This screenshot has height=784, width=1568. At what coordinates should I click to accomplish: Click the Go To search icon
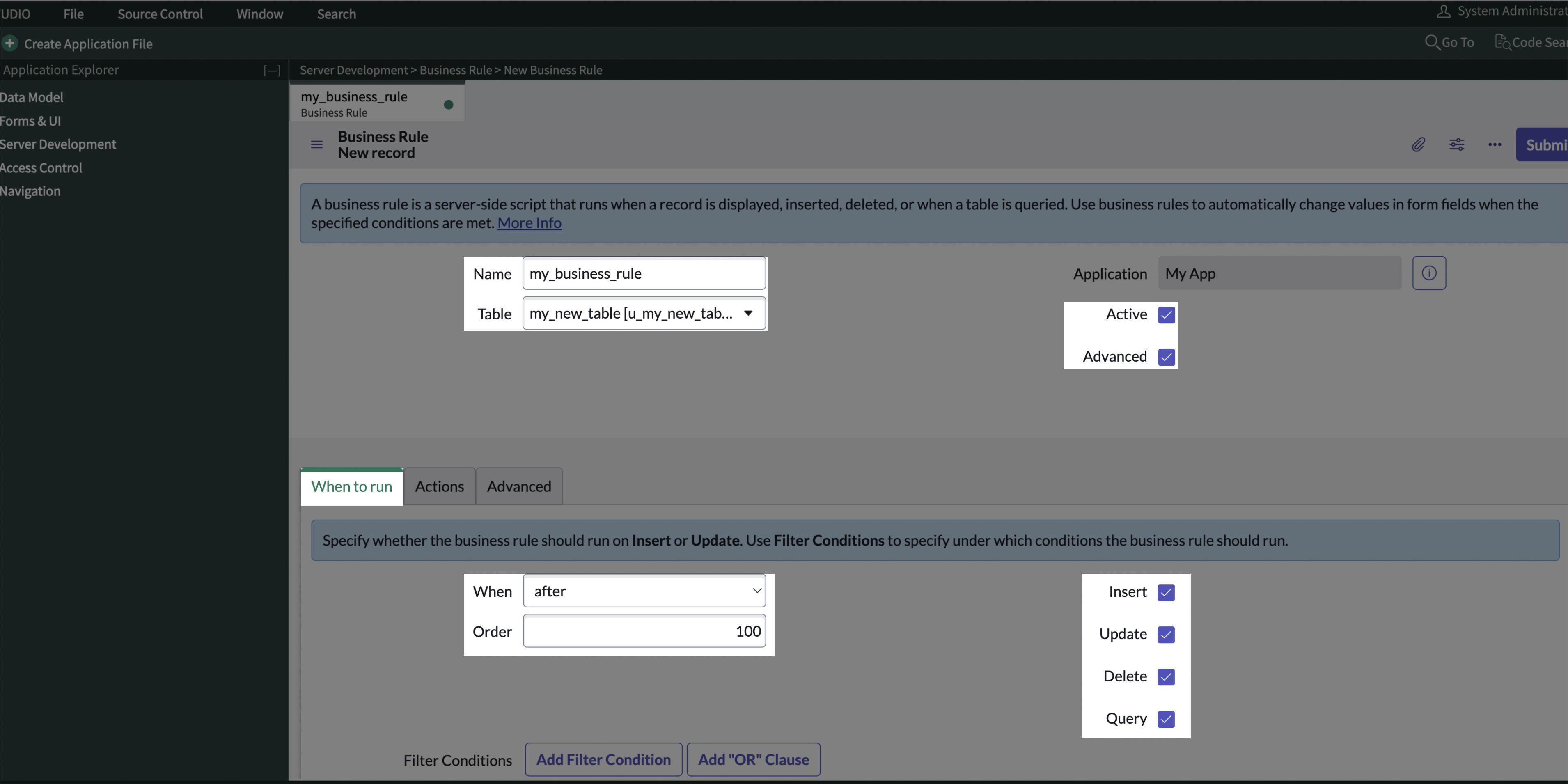(1432, 42)
